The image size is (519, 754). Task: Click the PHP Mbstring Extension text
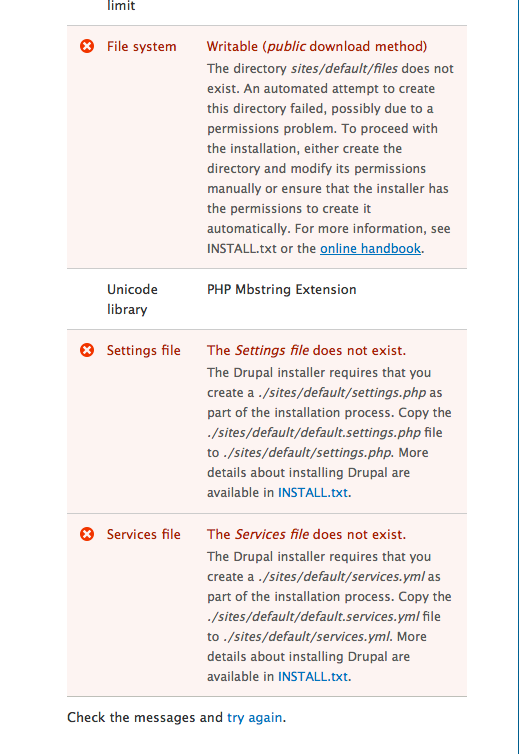pyautogui.click(x=282, y=289)
